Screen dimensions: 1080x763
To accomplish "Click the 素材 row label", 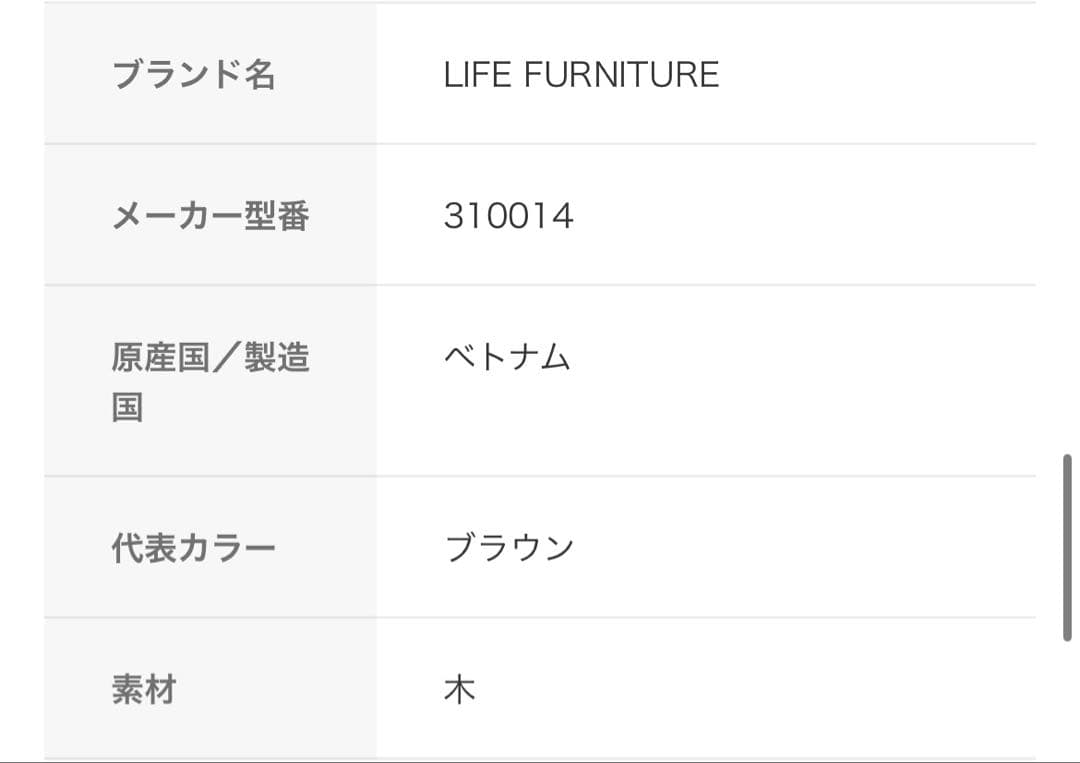I will click(x=144, y=689).
